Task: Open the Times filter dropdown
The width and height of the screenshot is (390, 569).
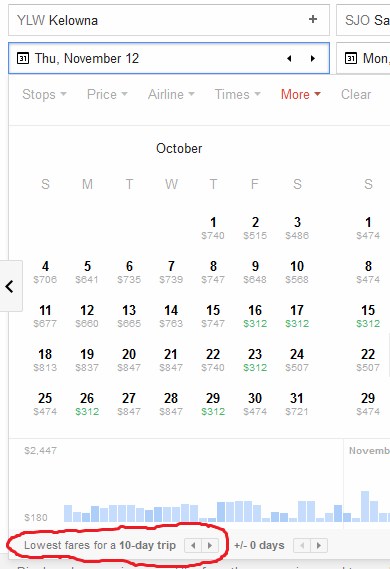Action: [x=238, y=94]
